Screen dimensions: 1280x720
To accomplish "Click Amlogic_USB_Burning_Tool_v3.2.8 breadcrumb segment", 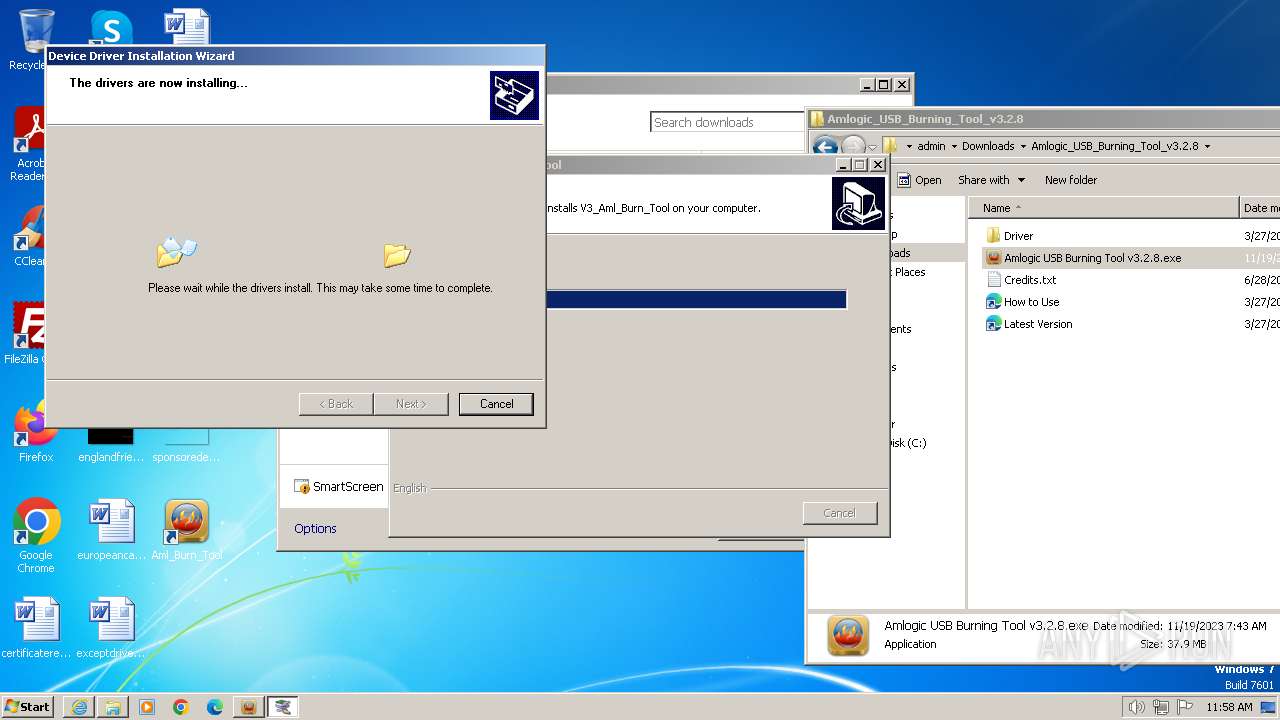I will [x=1114, y=146].
